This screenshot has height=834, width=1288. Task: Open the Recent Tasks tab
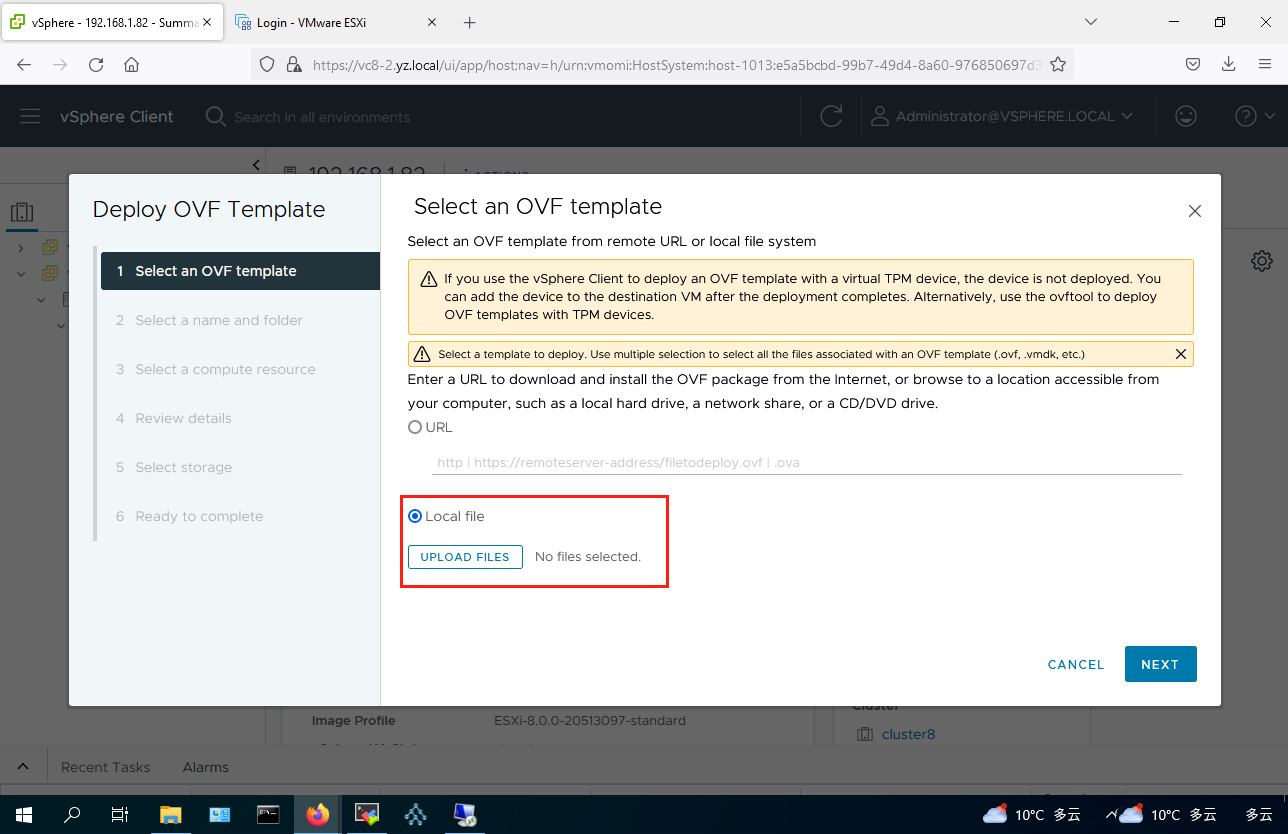point(105,767)
